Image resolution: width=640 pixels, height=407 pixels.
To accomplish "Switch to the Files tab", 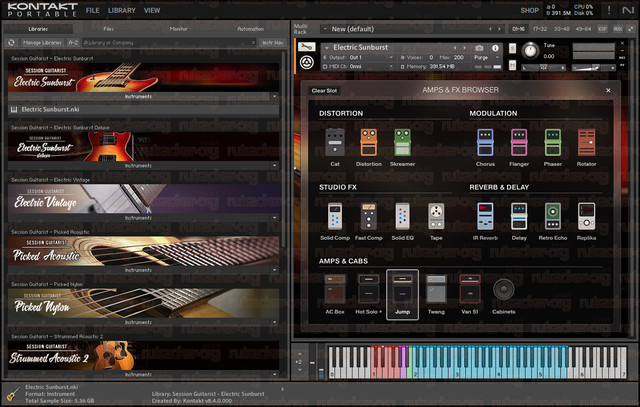I will [109, 29].
